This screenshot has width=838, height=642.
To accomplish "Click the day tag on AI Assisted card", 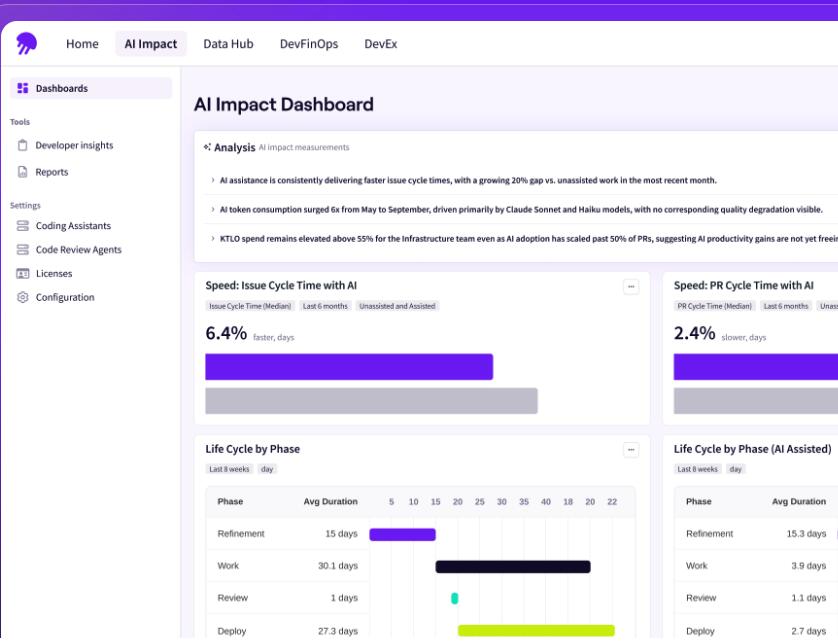I will (x=736, y=469).
